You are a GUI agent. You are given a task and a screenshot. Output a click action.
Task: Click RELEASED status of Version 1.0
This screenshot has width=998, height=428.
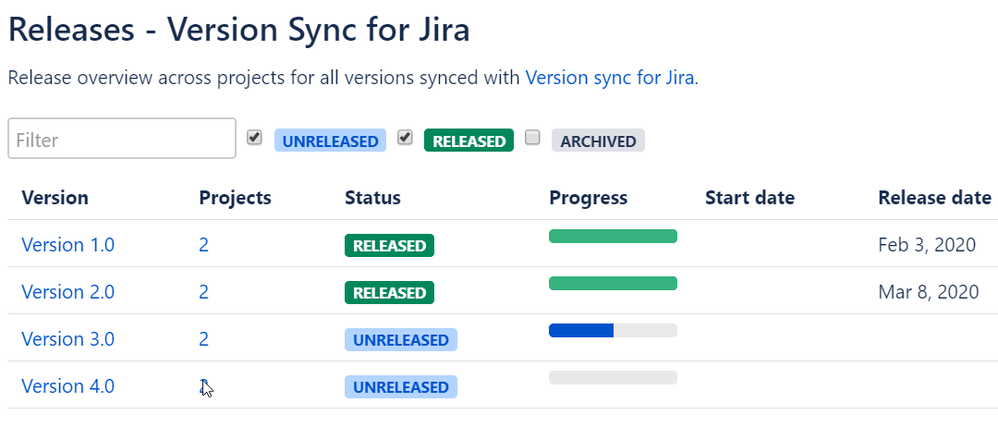(390, 246)
